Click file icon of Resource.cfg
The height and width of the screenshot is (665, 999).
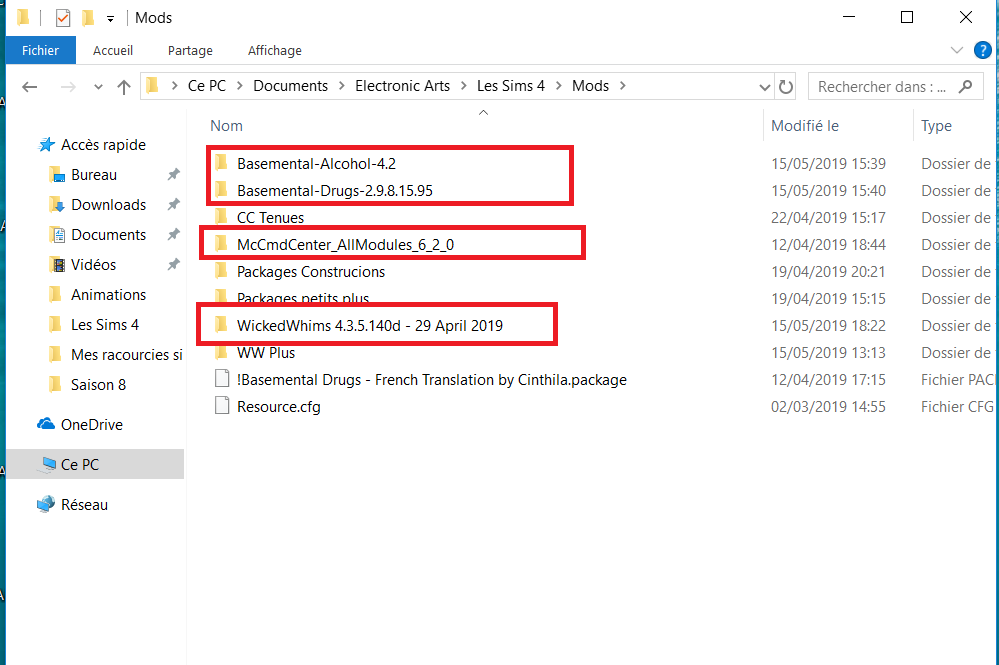[x=222, y=405]
